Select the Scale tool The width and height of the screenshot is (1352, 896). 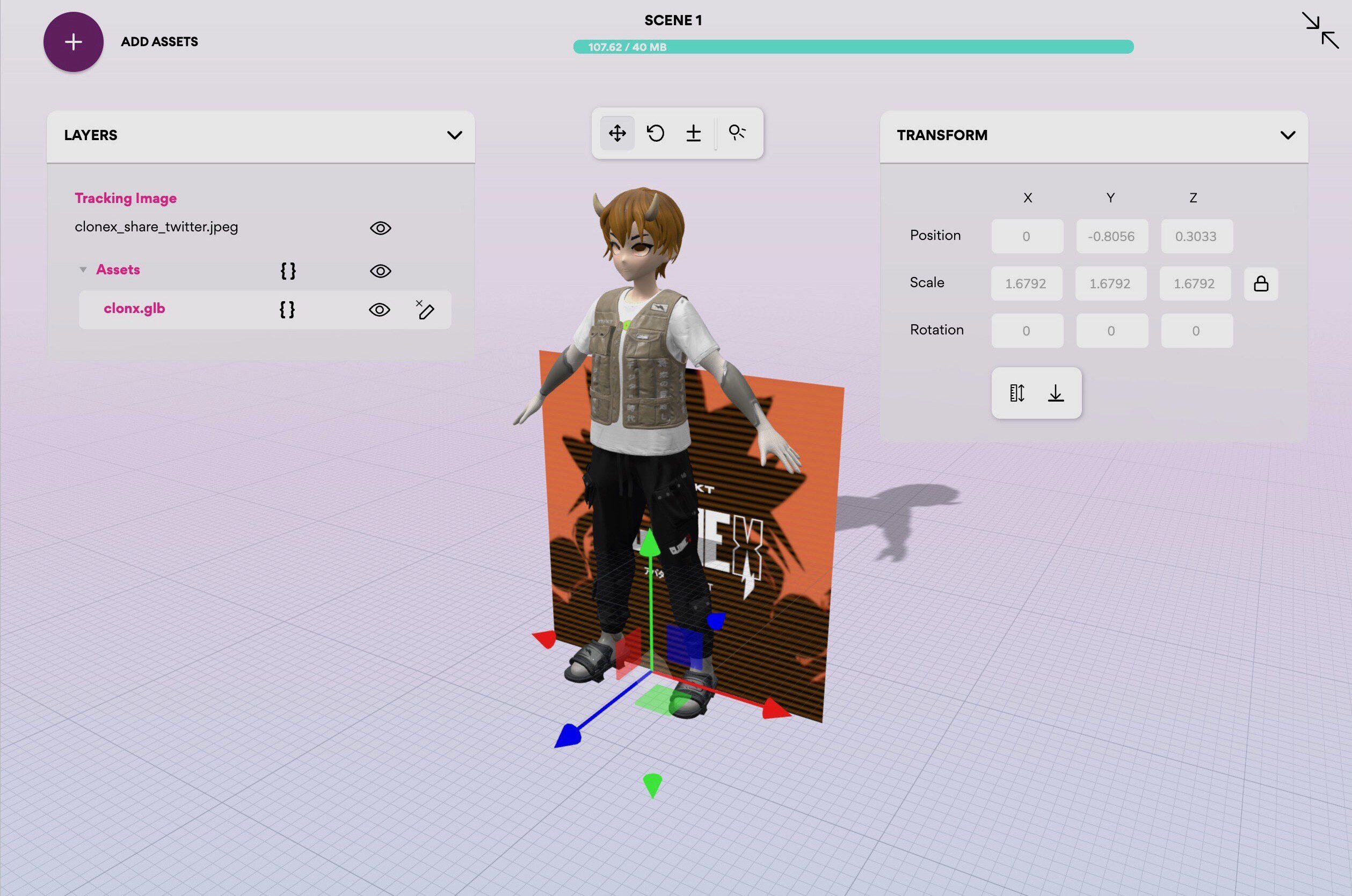point(693,133)
